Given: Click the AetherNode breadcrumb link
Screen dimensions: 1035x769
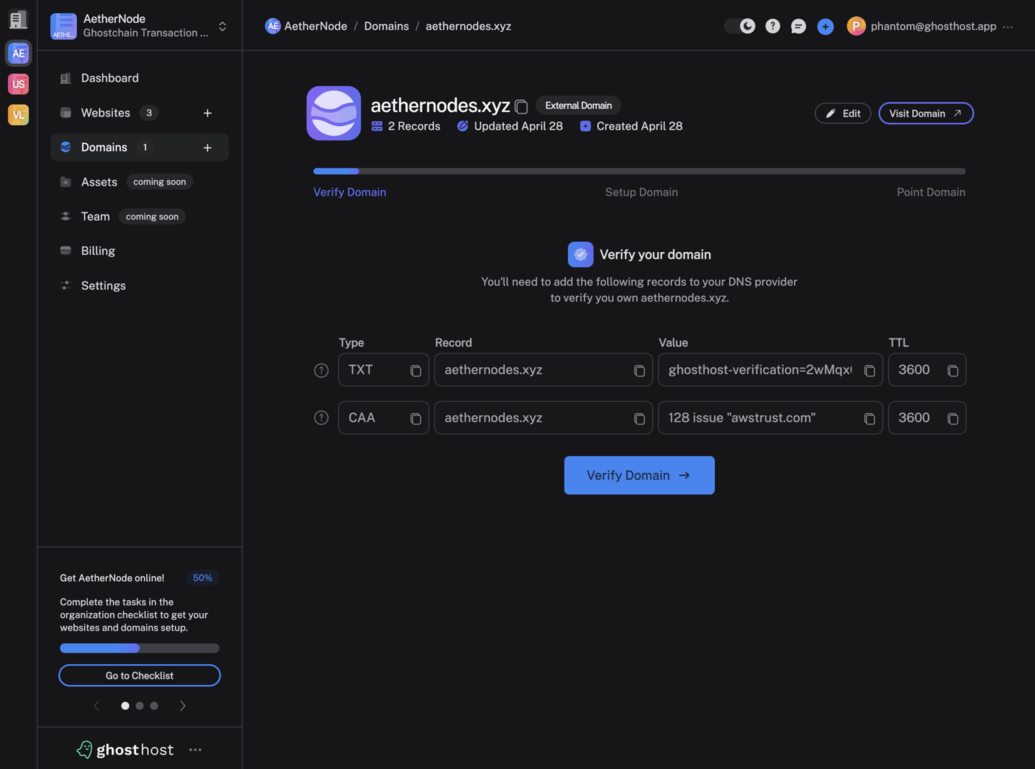Looking at the screenshot, I should pos(306,26).
